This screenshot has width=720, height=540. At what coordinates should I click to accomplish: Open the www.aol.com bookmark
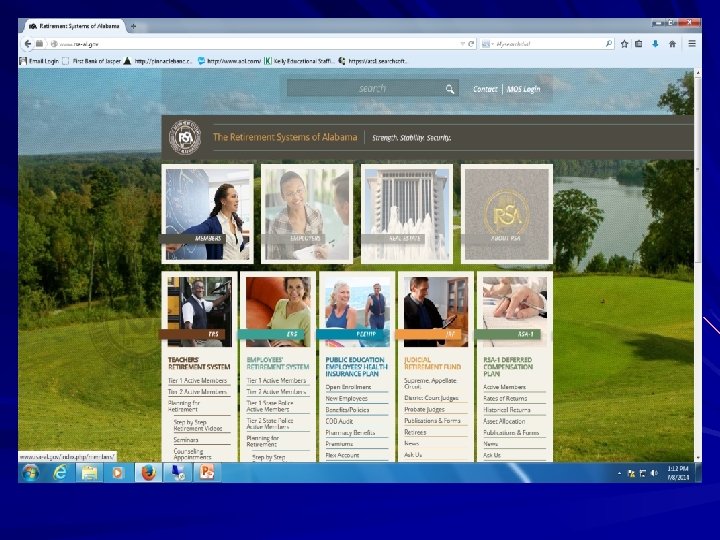(x=229, y=61)
